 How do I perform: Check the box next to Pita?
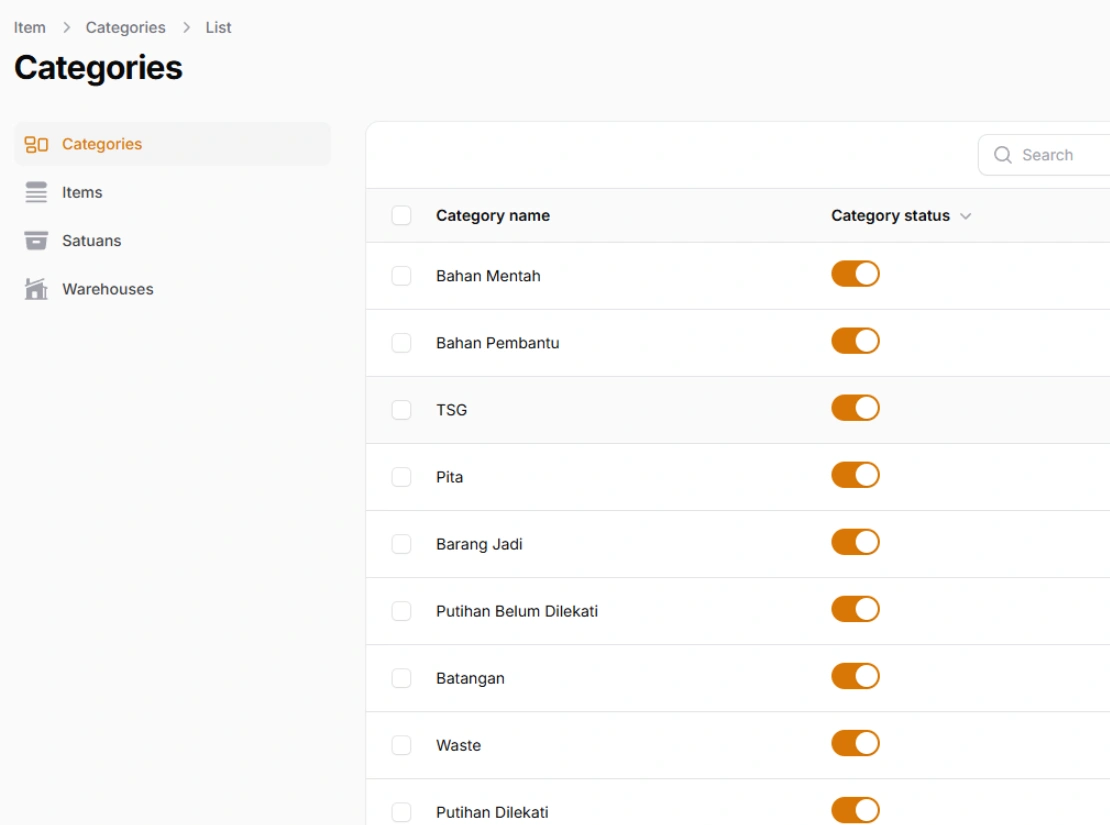tap(401, 477)
